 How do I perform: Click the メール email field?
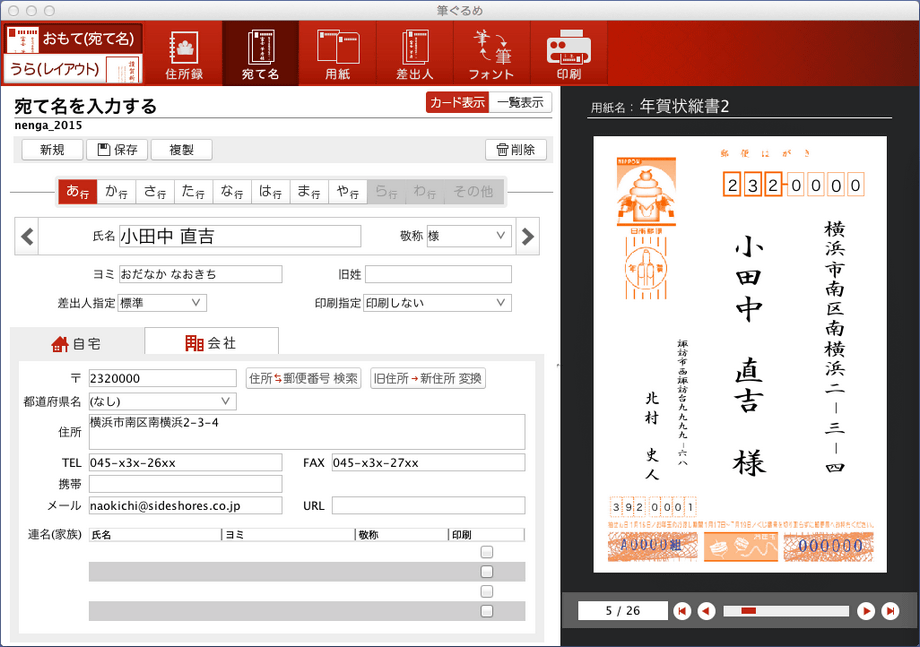pos(185,506)
